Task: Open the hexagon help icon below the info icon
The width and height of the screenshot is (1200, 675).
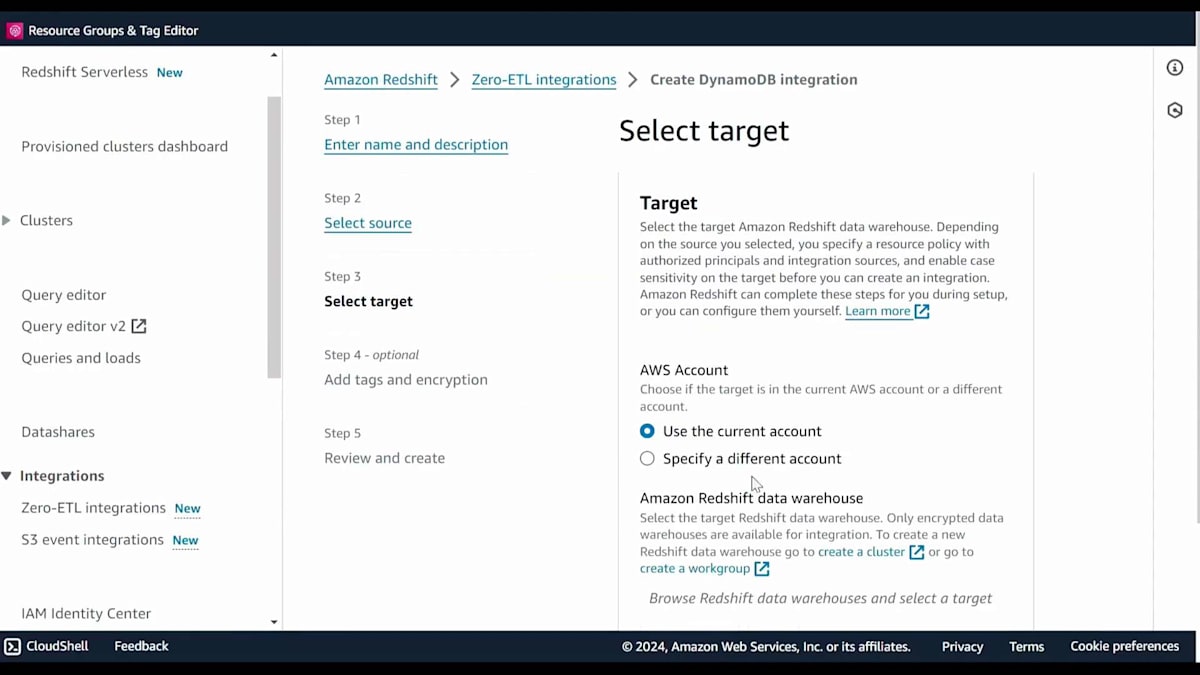Action: tap(1175, 110)
